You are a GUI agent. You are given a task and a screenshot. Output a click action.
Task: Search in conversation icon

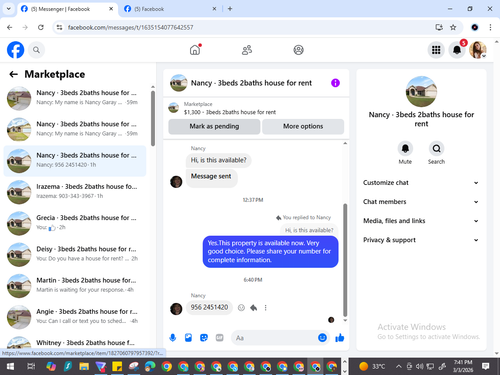point(436,148)
